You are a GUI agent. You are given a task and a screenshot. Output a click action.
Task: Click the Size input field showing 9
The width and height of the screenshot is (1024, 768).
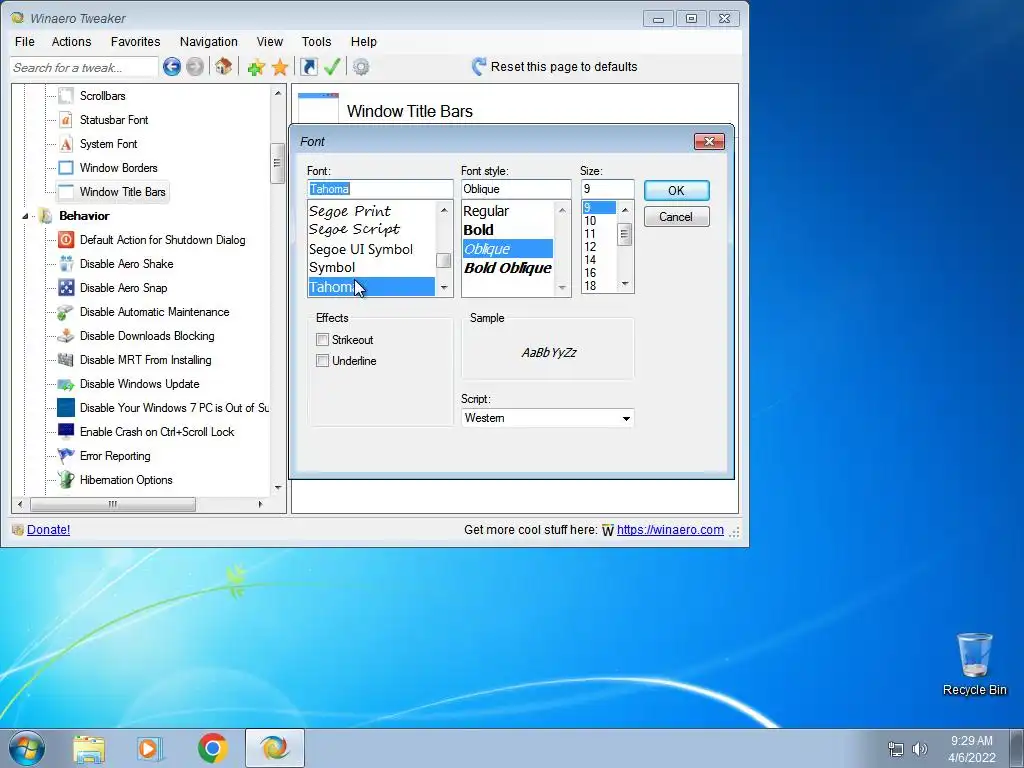[x=607, y=189]
